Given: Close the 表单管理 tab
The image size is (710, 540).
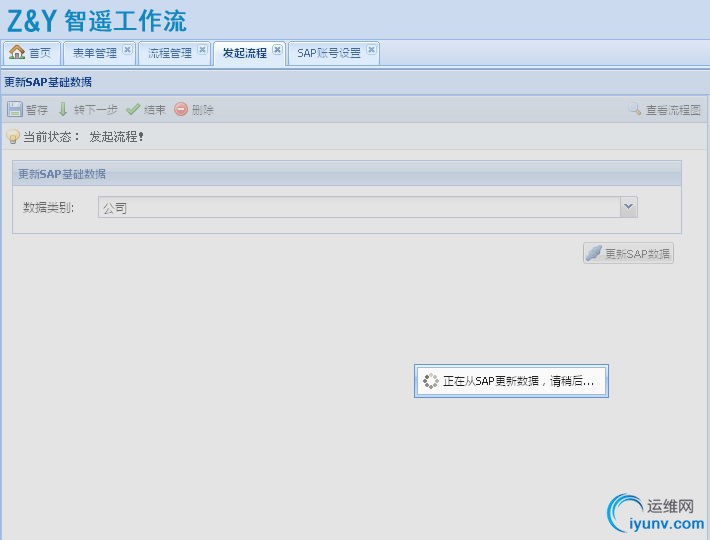Looking at the screenshot, I should click(128, 49).
